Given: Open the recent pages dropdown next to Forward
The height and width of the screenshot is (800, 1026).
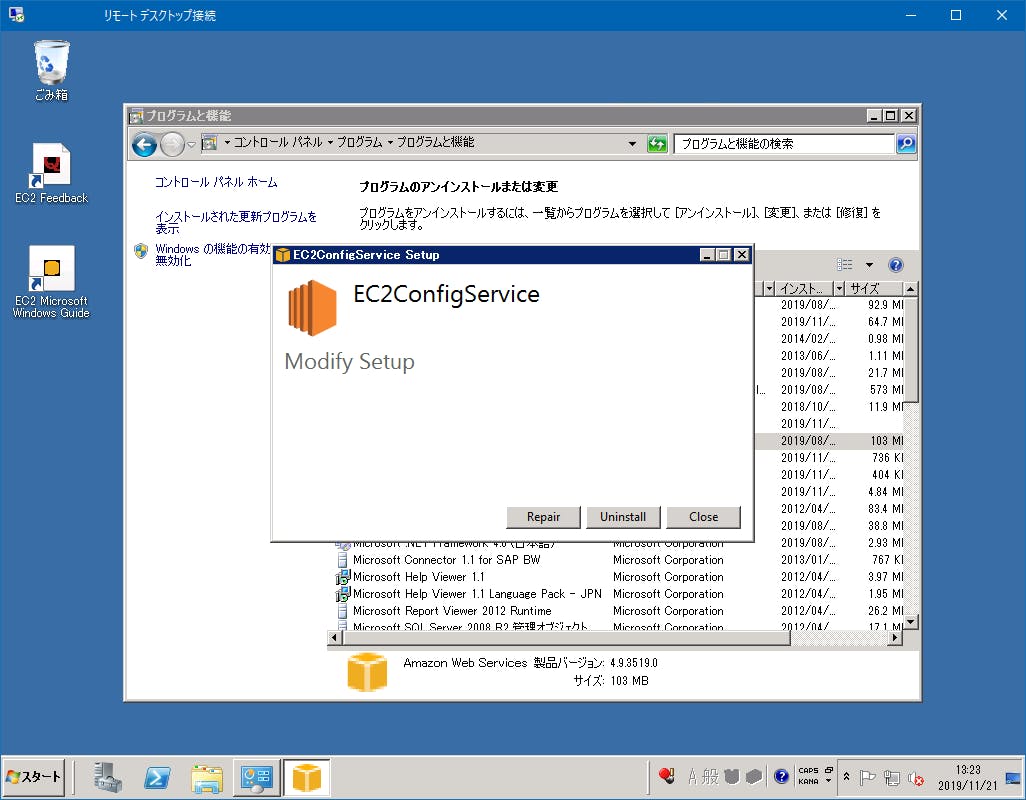Looking at the screenshot, I should click(191, 145).
